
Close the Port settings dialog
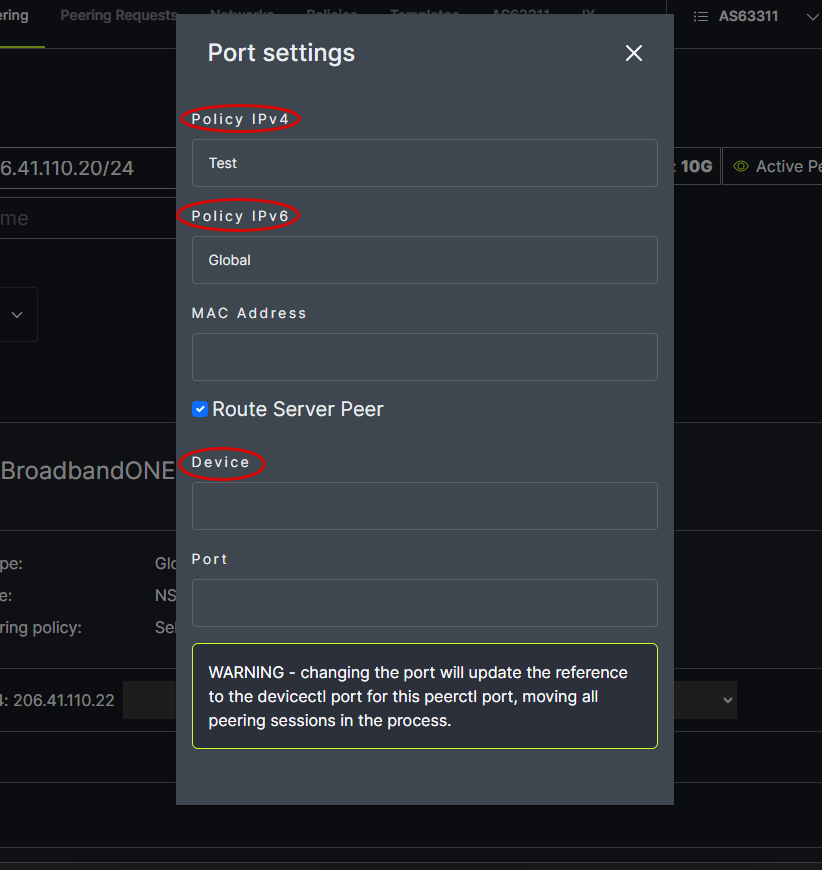click(633, 53)
